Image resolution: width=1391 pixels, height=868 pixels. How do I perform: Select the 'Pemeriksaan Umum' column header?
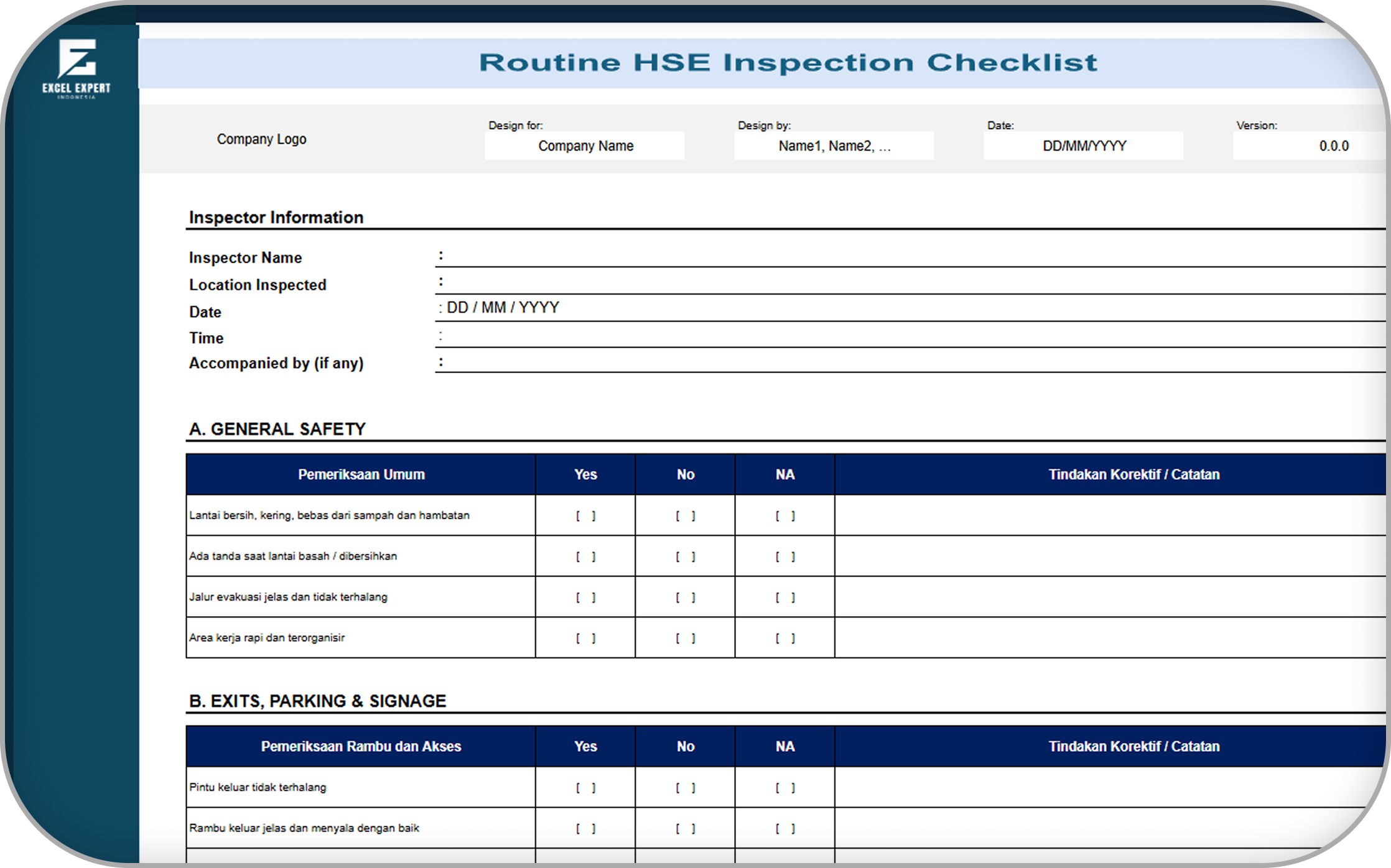361,474
